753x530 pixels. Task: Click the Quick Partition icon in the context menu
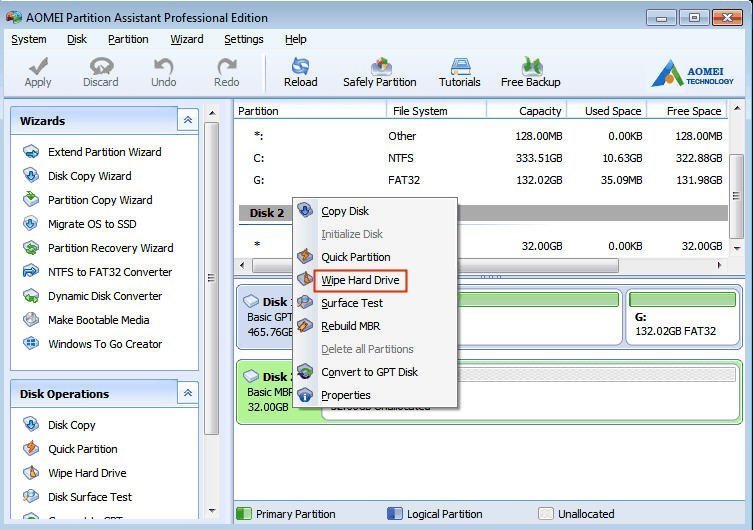coord(305,256)
